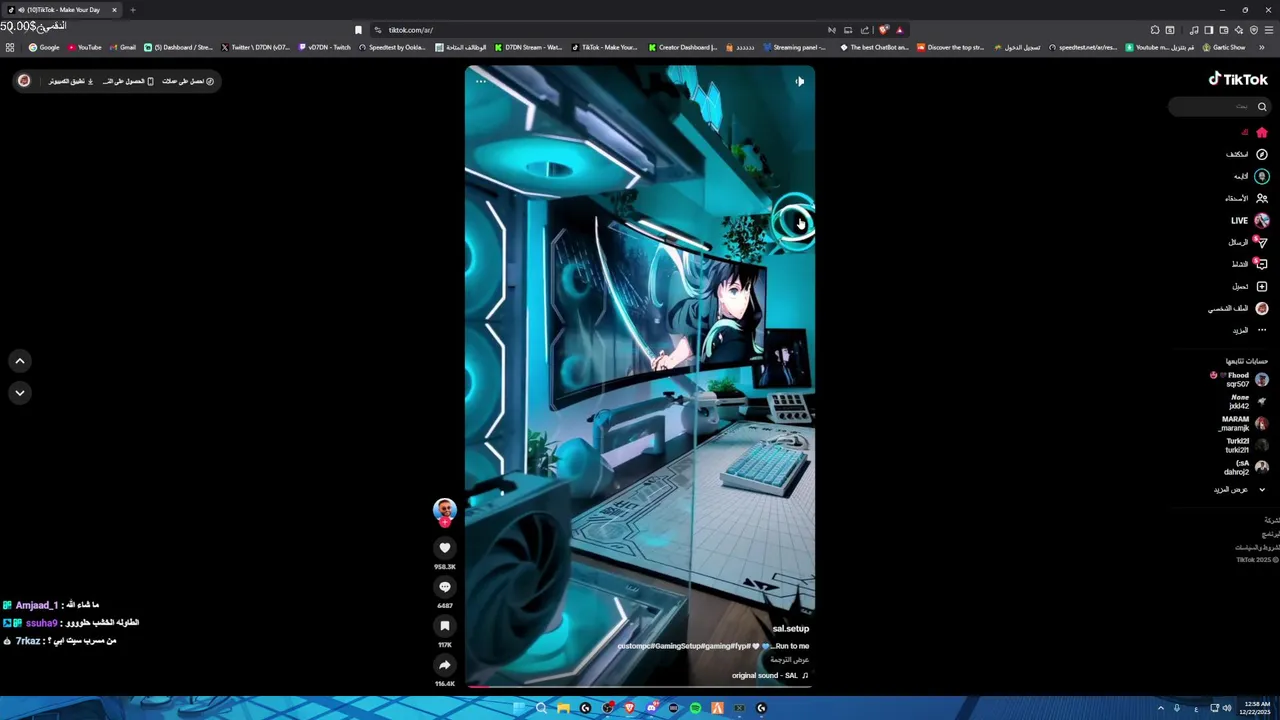Open followed account MARAM _maramjk
Screen dimensions: 1280x720
coord(1243,423)
